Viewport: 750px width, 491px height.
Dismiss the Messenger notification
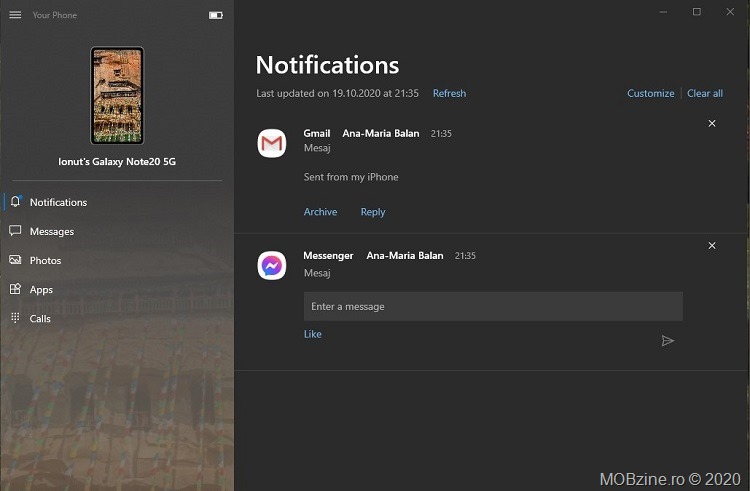pos(712,245)
